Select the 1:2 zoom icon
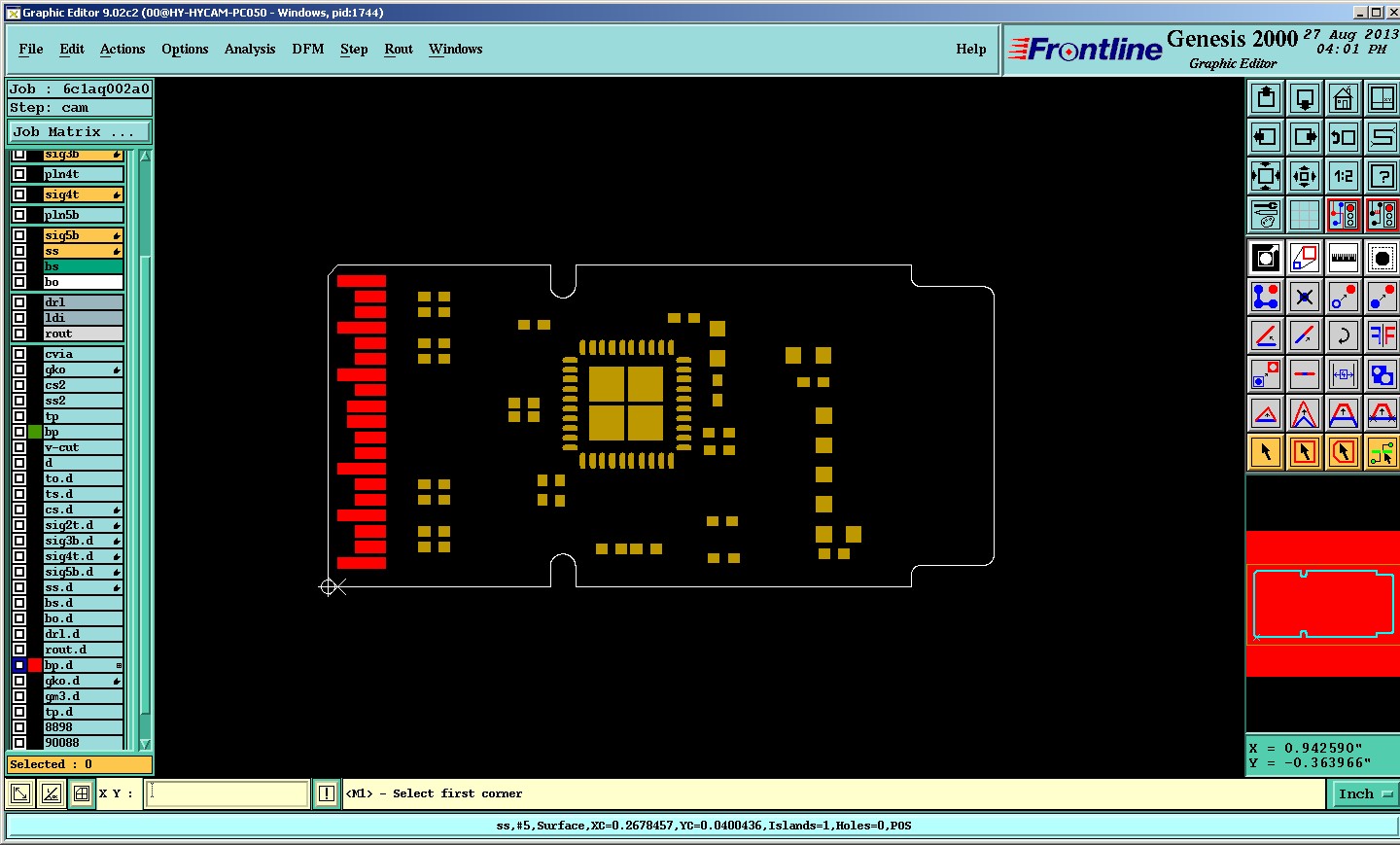 (1344, 176)
